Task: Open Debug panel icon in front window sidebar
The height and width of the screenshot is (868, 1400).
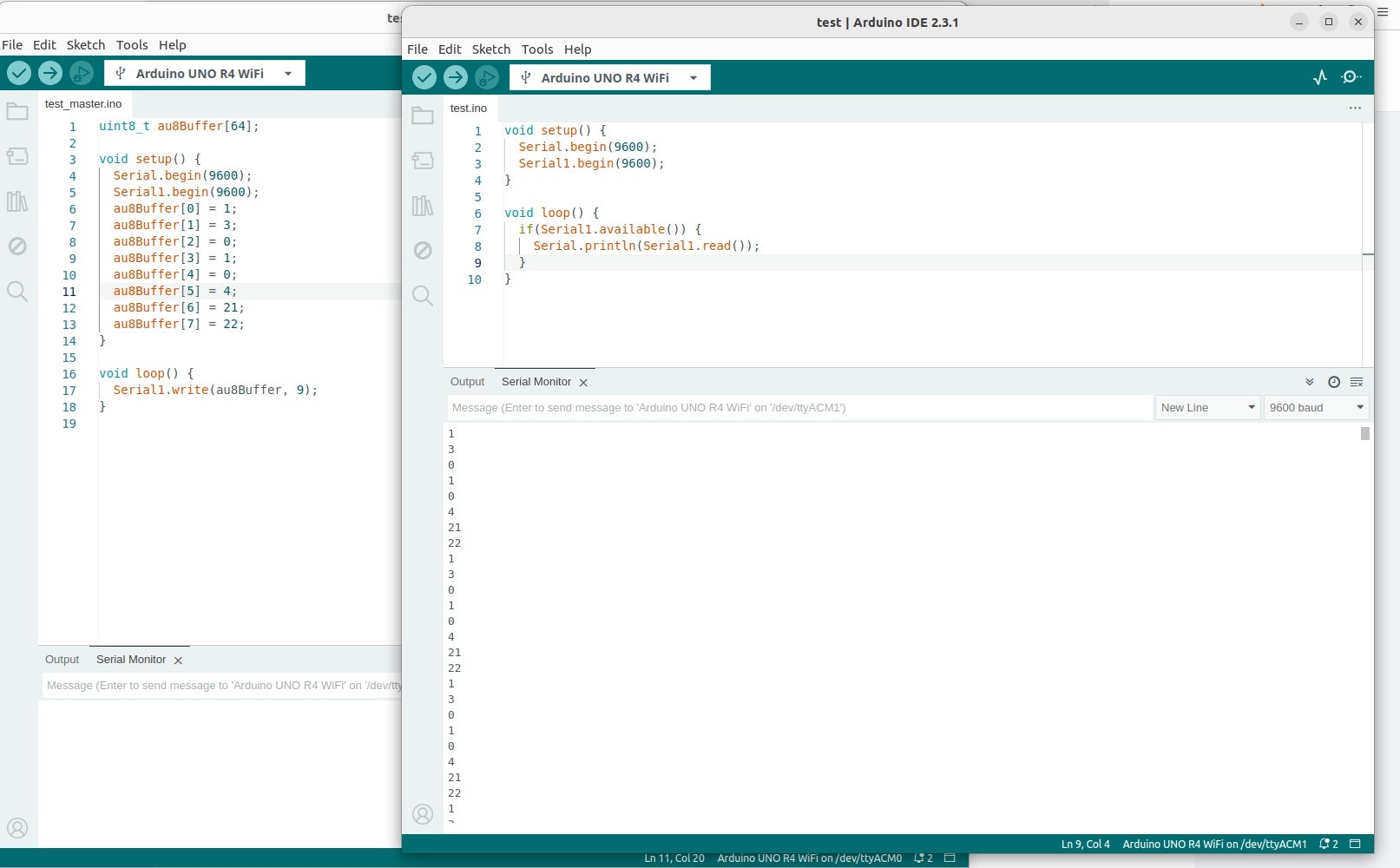Action: [x=423, y=250]
